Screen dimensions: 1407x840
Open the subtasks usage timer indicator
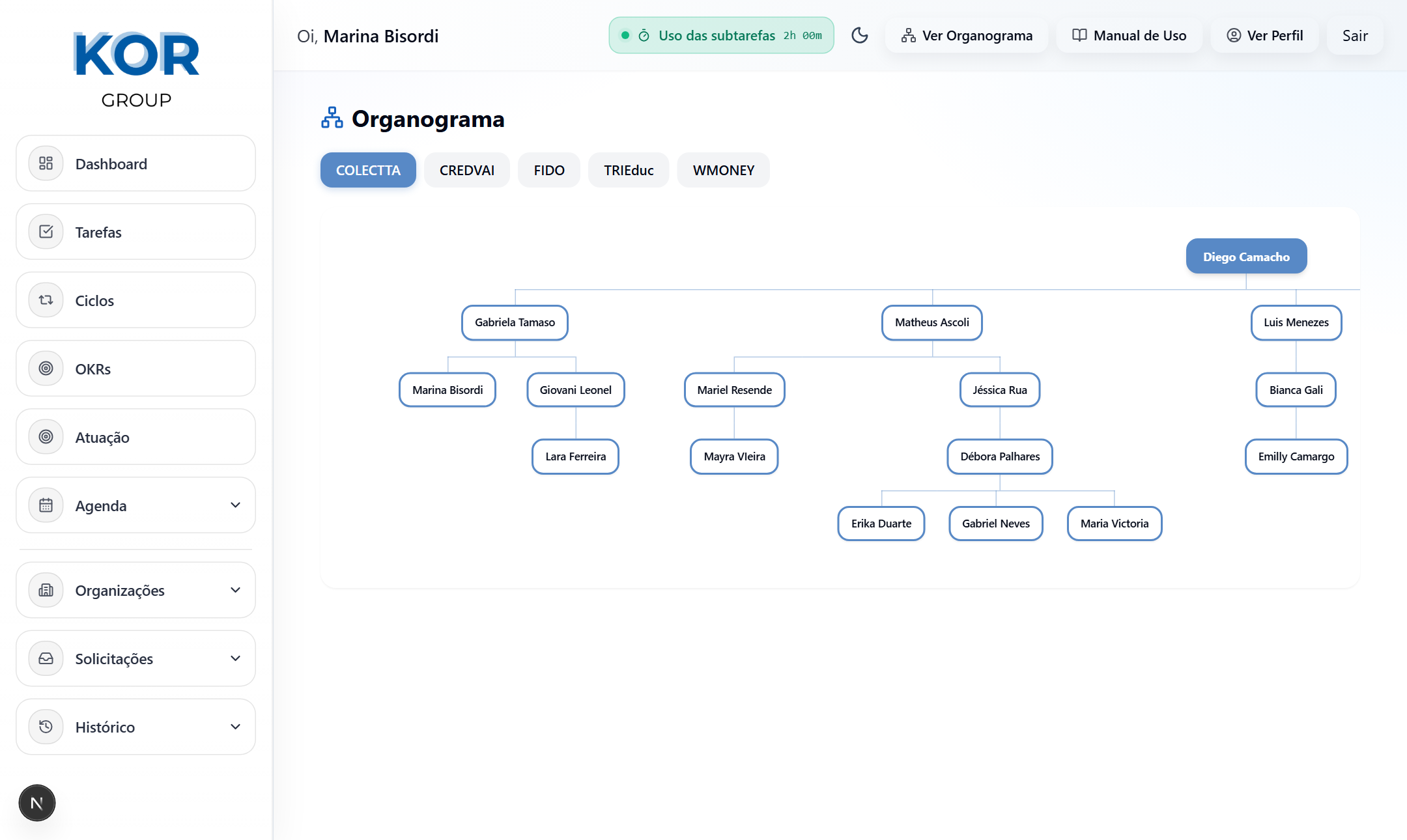(721, 35)
